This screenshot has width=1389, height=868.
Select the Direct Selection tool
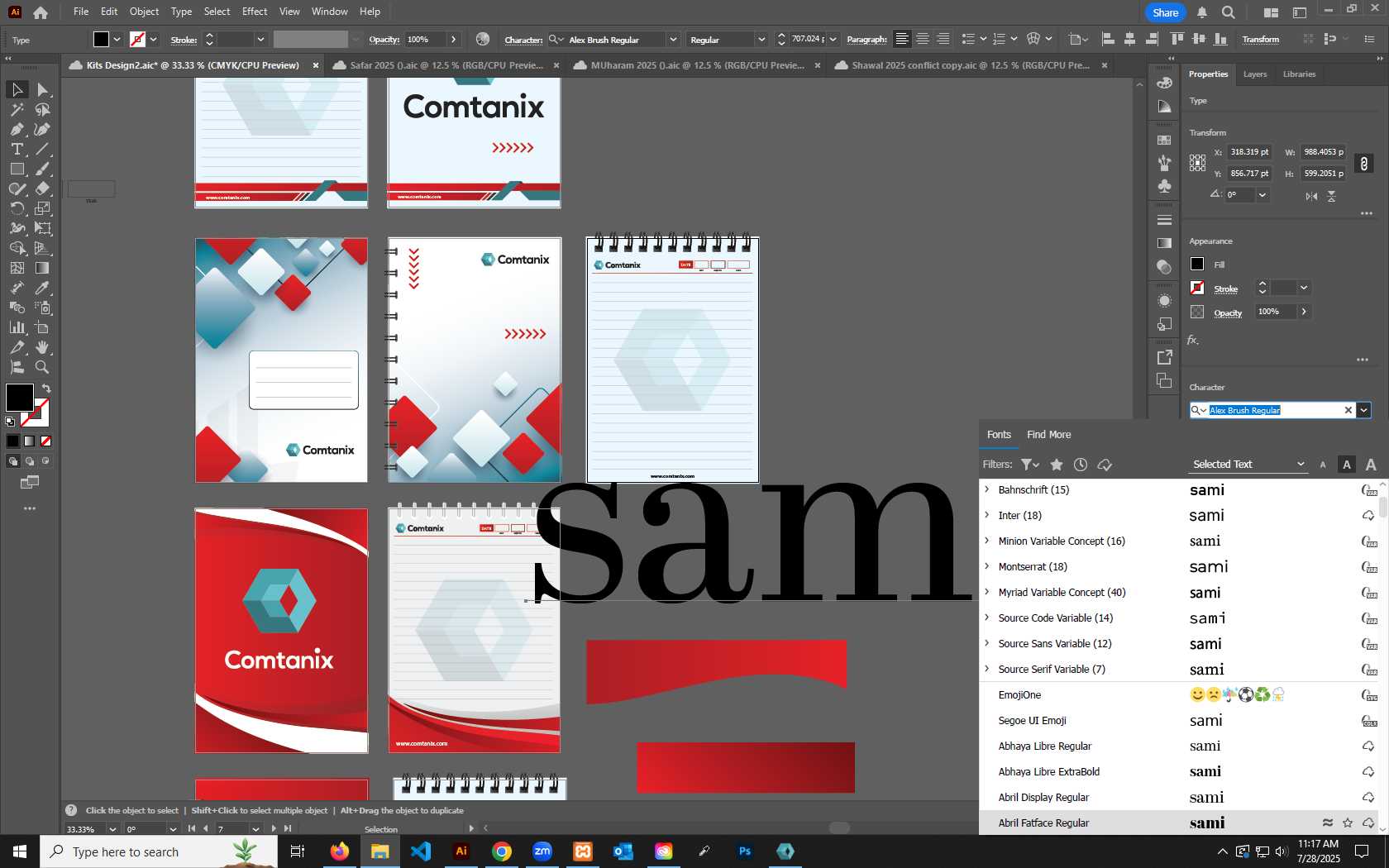[x=43, y=89]
